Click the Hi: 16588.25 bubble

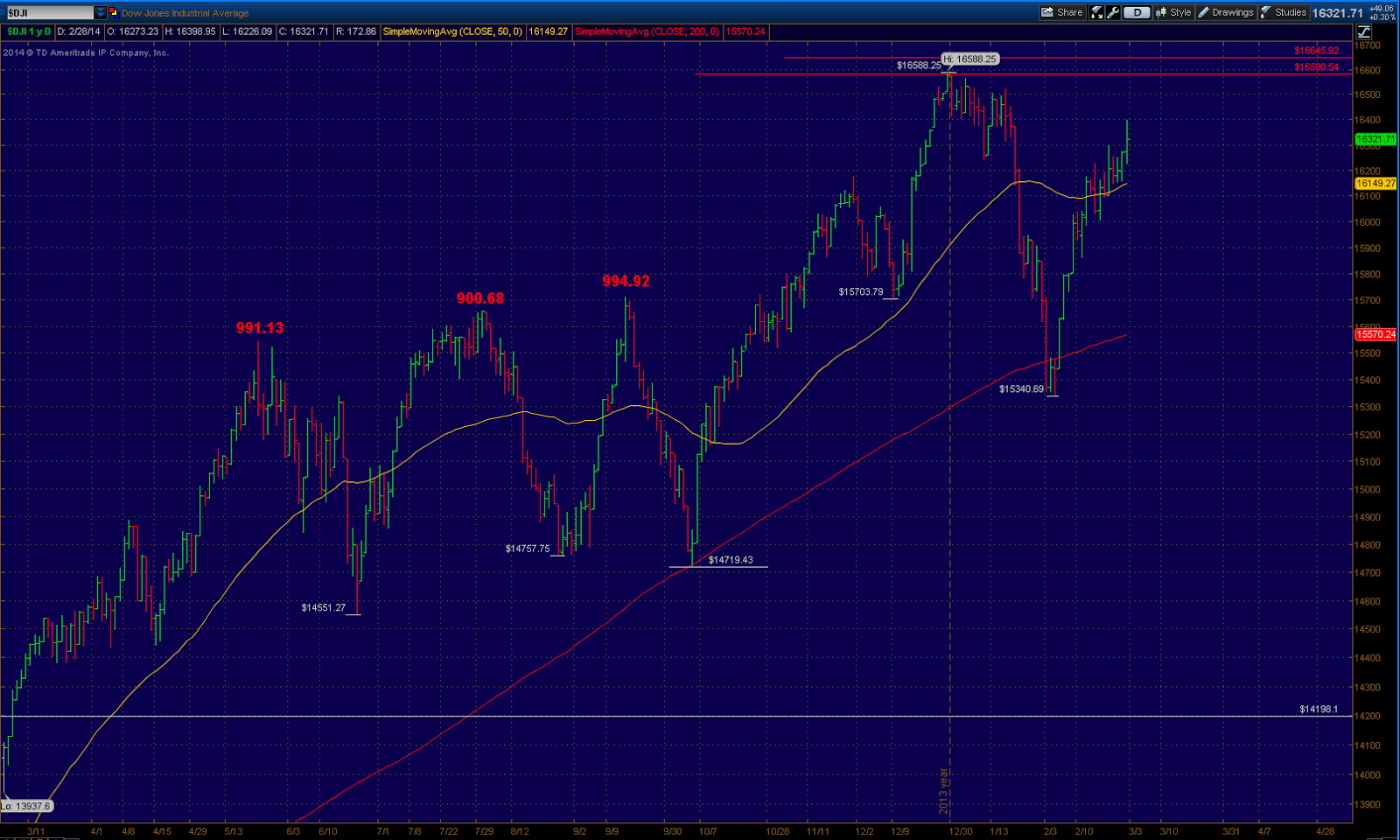[970, 59]
